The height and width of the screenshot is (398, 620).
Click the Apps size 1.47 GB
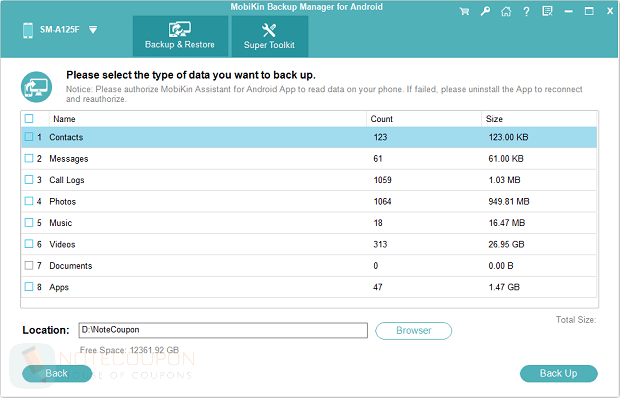504,287
